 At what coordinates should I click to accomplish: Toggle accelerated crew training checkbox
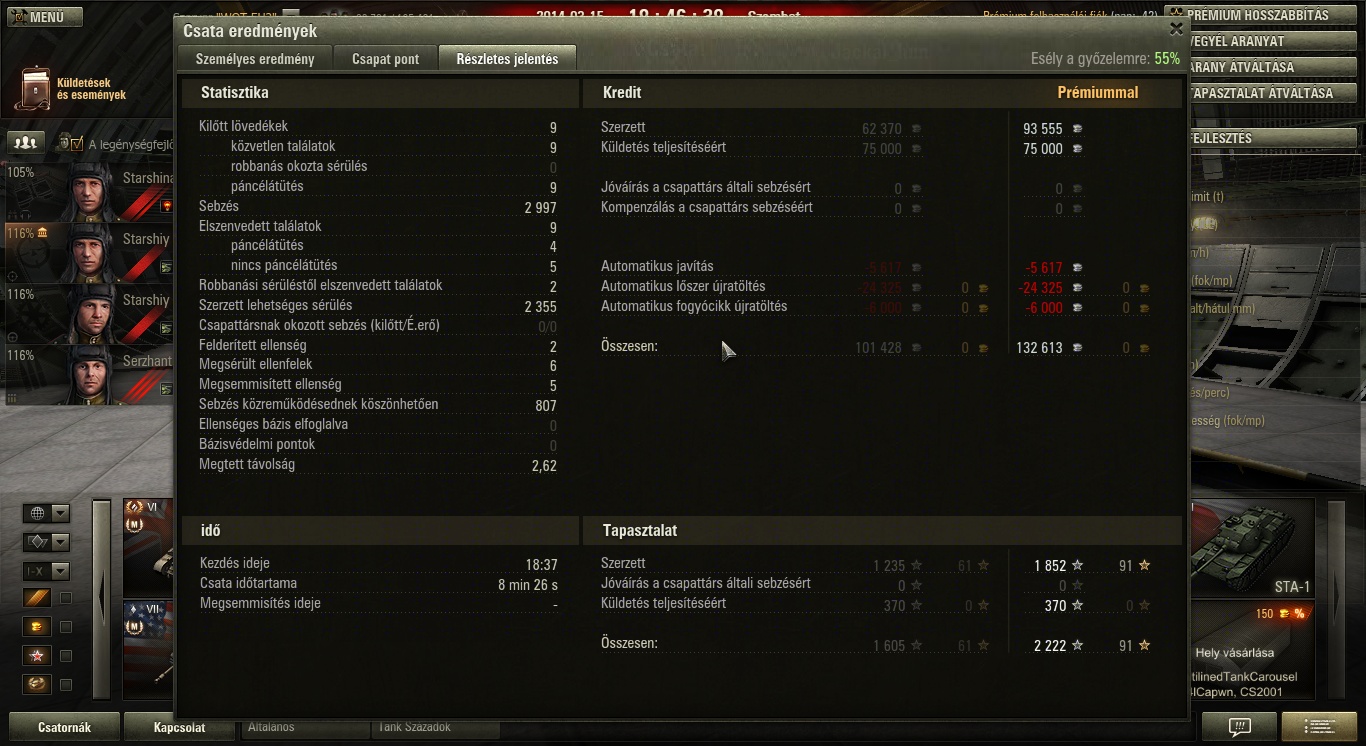77,144
